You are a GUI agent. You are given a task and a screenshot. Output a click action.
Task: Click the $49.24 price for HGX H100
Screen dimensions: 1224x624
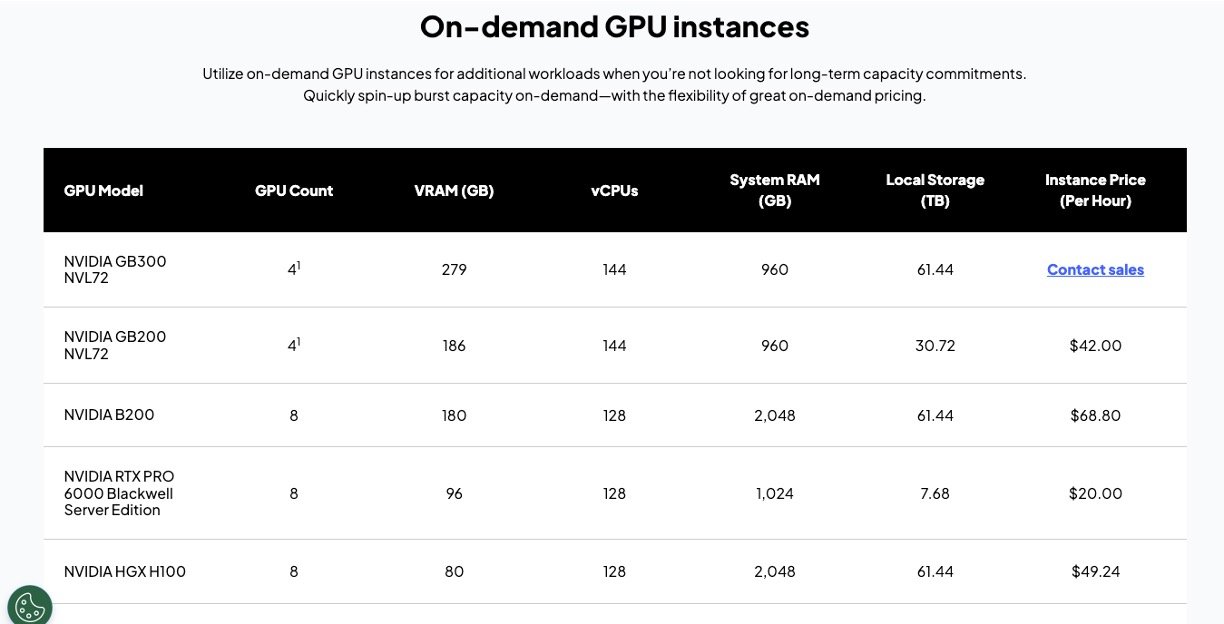point(1095,572)
